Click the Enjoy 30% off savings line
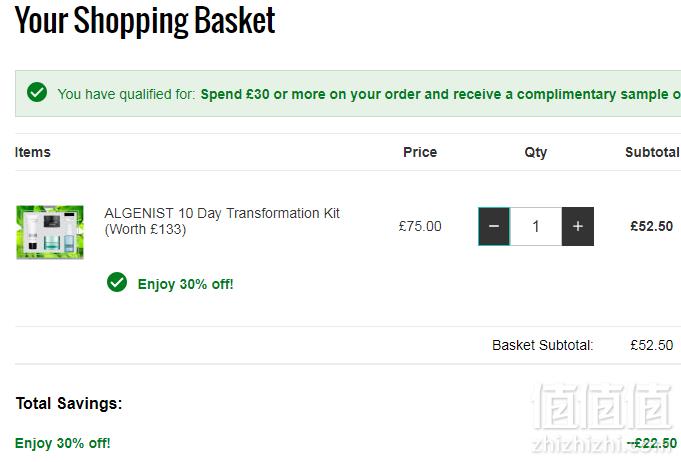Viewport: 681px width, 462px height. click(x=63, y=443)
